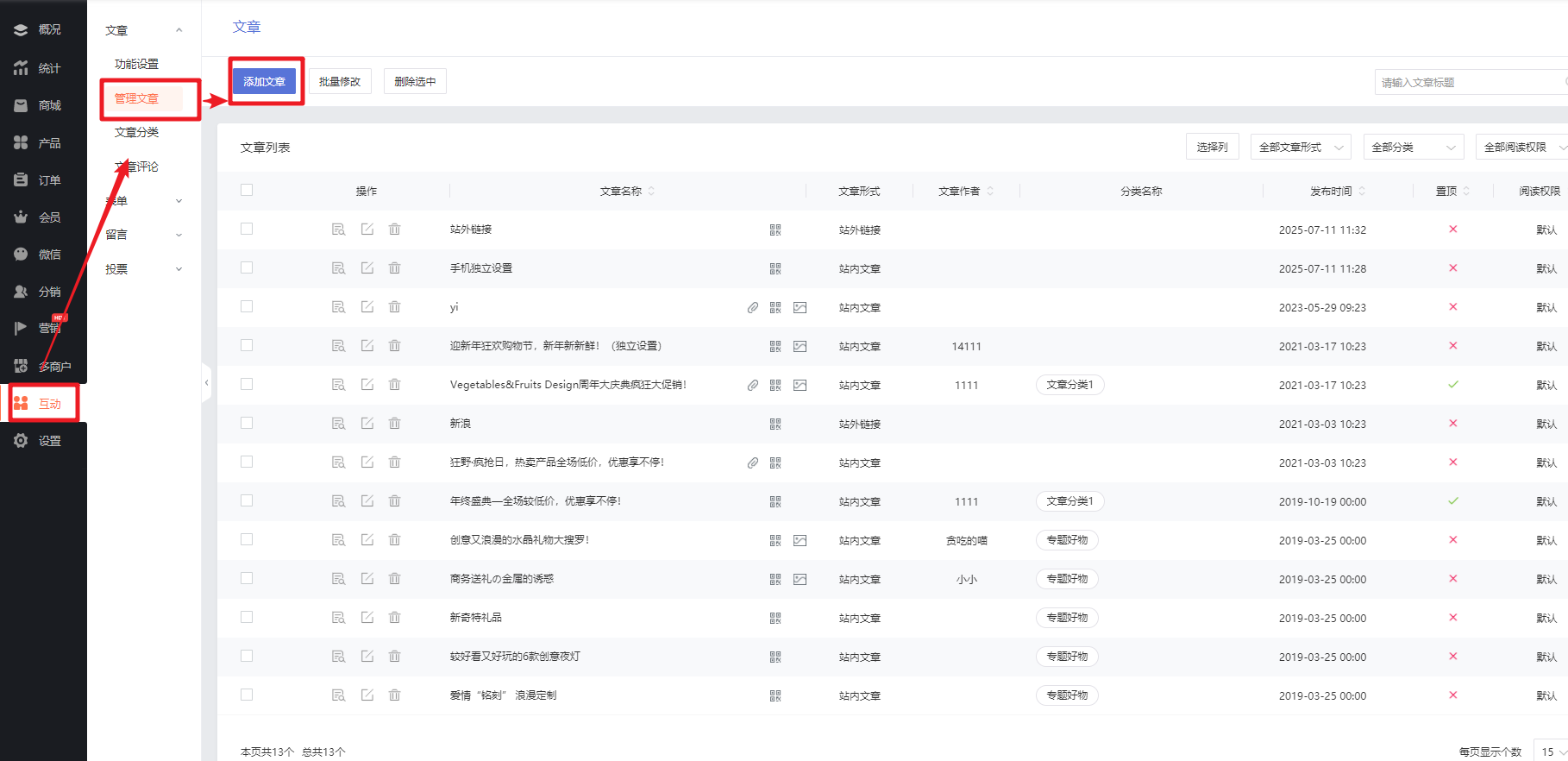
Task: Open the 全部分类 category dropdown
Action: point(1413,148)
